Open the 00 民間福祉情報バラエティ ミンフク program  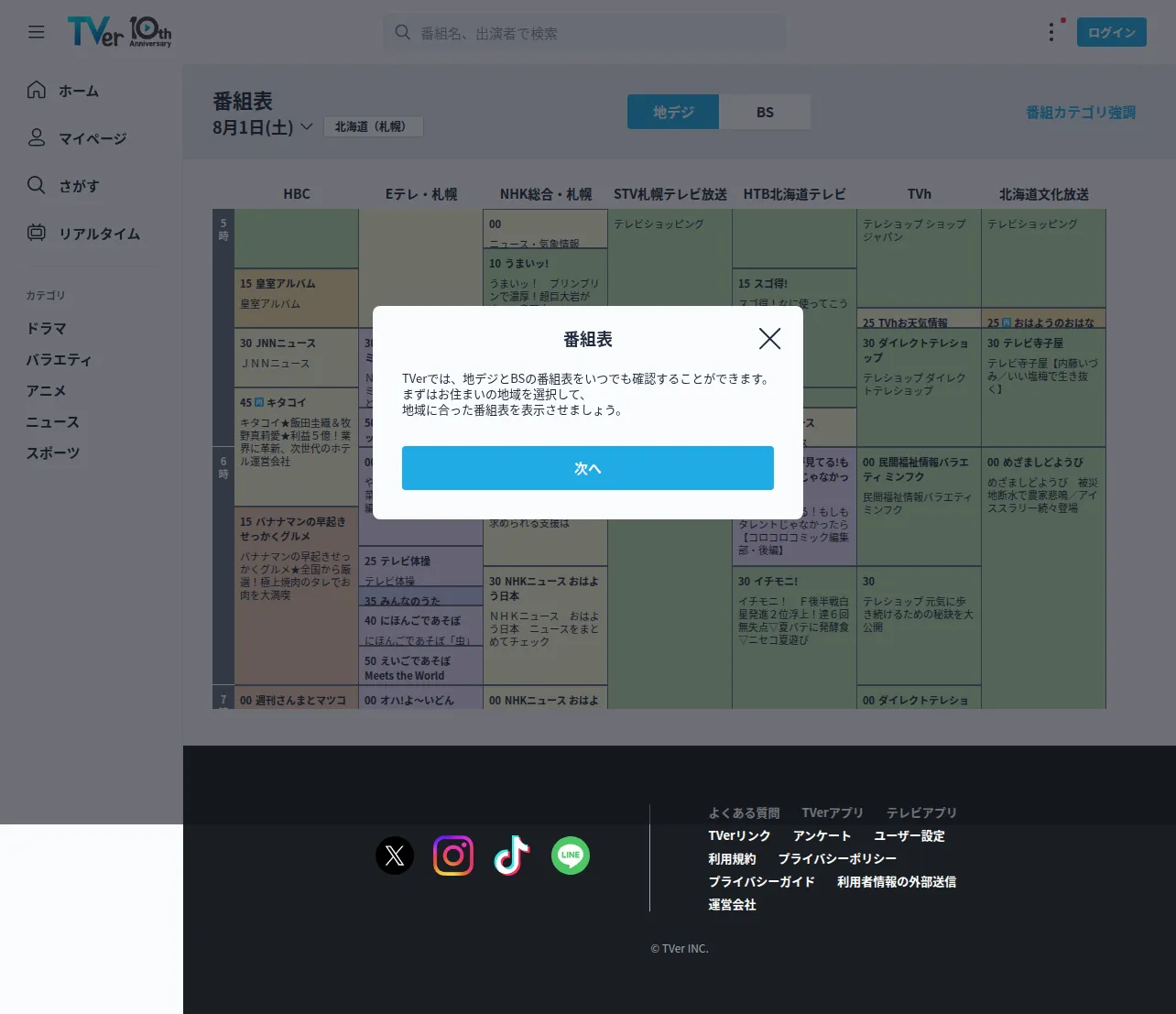click(x=920, y=507)
